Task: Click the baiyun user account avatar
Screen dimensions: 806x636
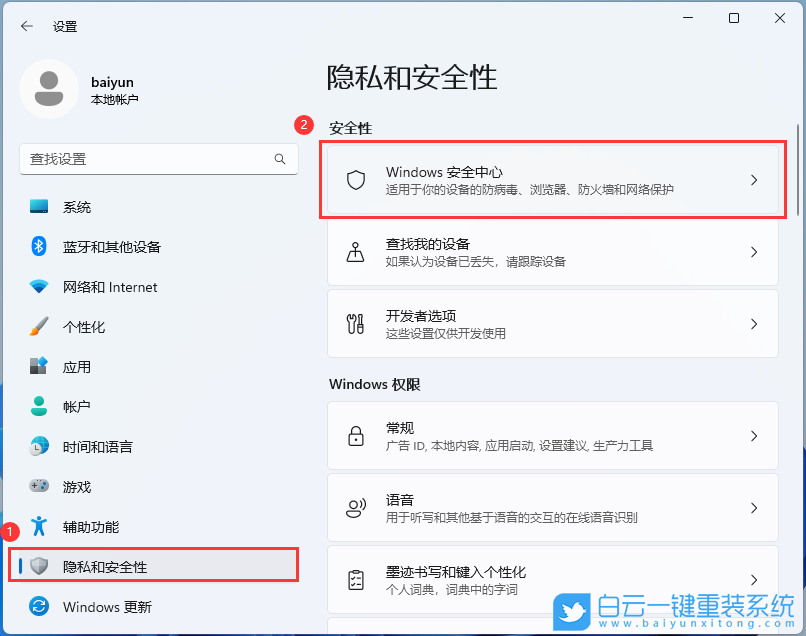Action: (47, 89)
